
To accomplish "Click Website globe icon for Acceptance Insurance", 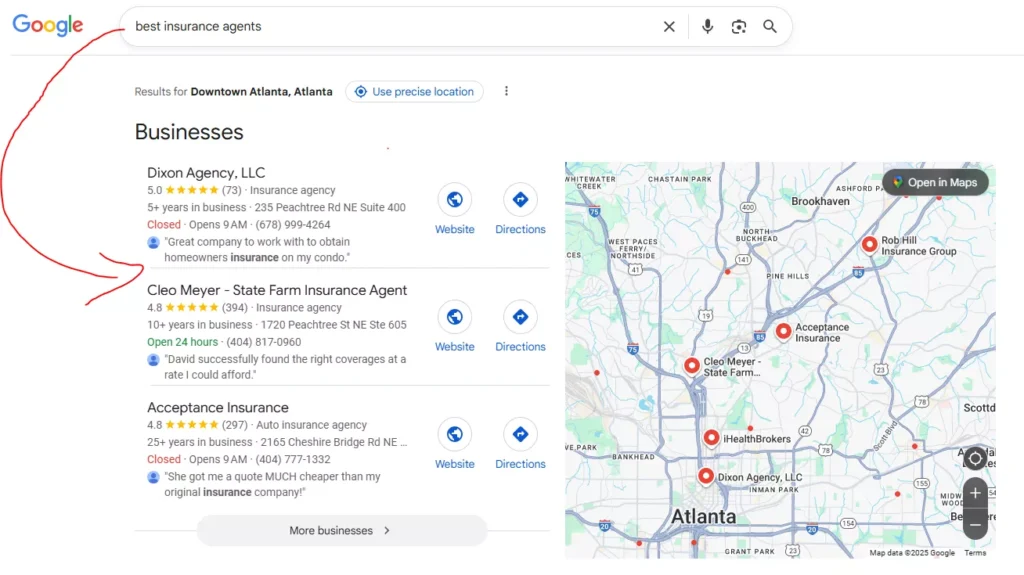I will tap(455, 435).
